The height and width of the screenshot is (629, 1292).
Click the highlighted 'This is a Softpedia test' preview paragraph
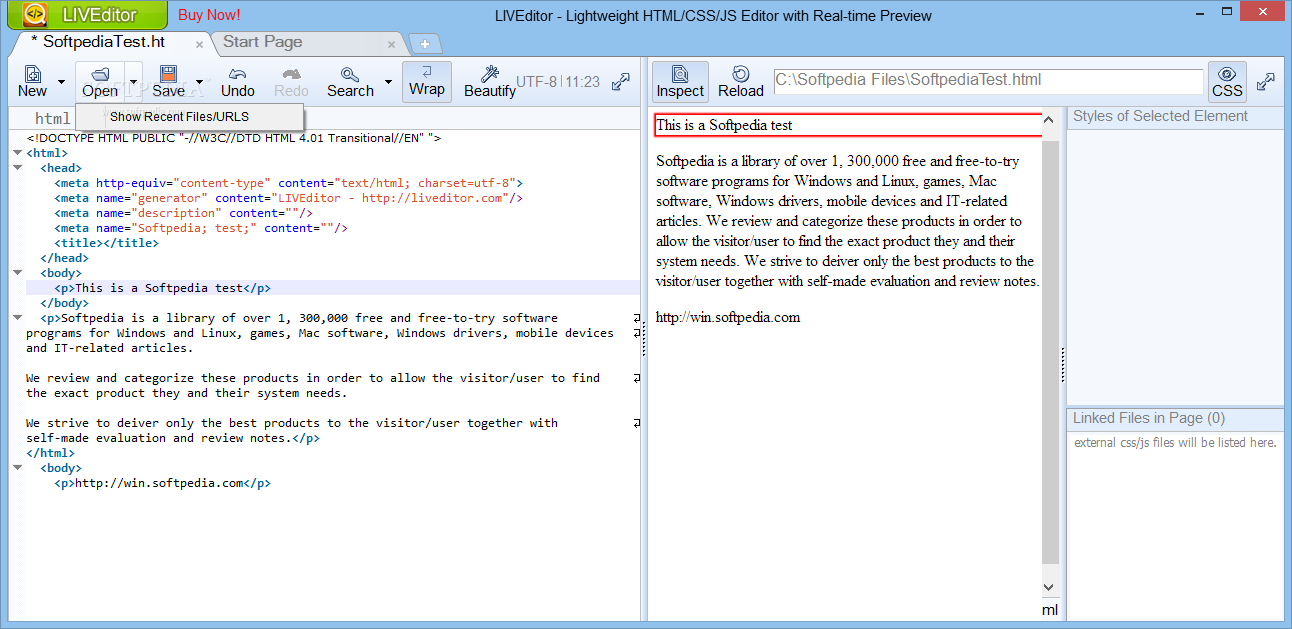848,125
